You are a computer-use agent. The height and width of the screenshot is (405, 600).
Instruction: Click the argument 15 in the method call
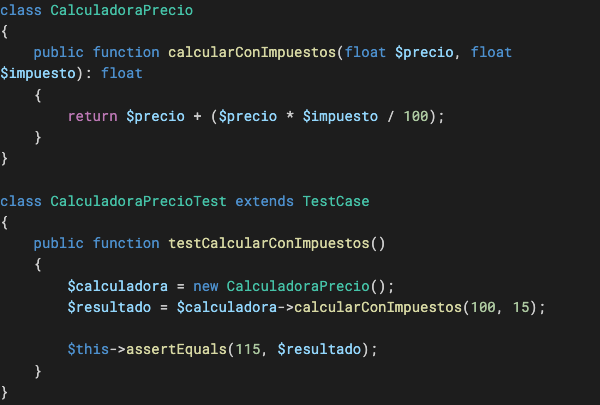[522, 307]
